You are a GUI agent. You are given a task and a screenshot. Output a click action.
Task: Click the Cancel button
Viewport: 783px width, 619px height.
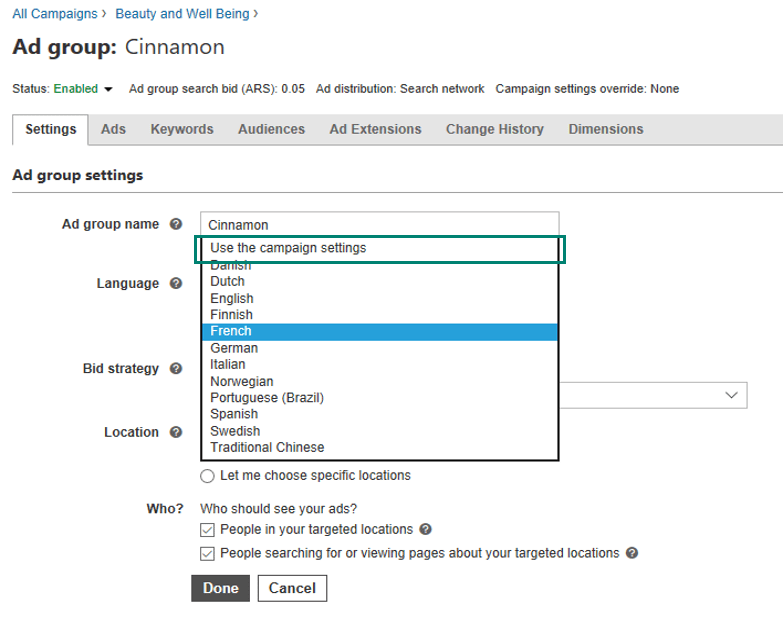point(292,588)
